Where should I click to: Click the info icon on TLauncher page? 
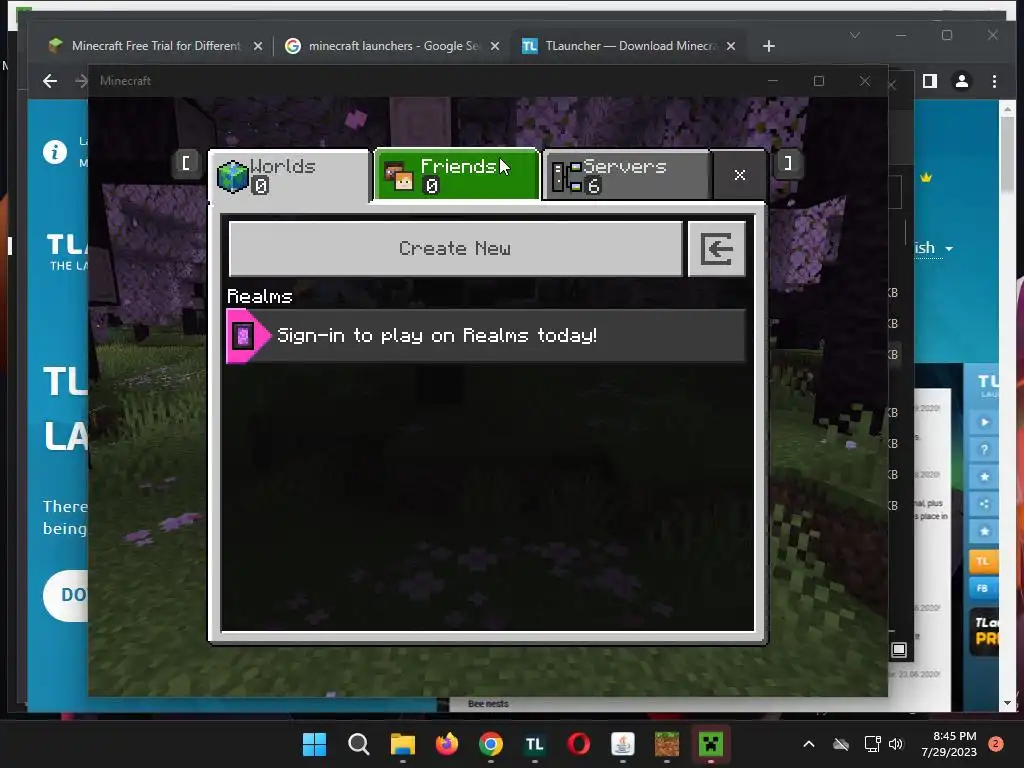coord(55,152)
